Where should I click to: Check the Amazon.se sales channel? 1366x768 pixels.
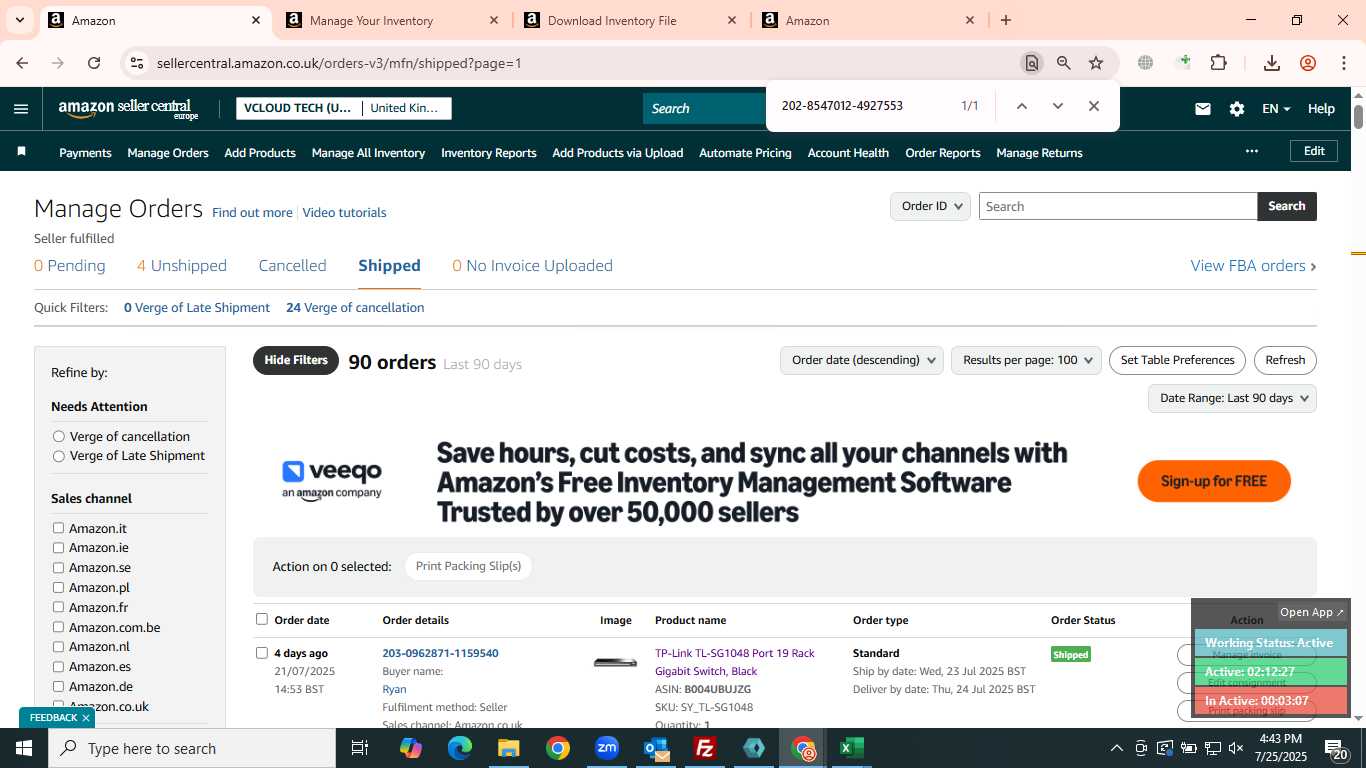[x=58, y=567]
